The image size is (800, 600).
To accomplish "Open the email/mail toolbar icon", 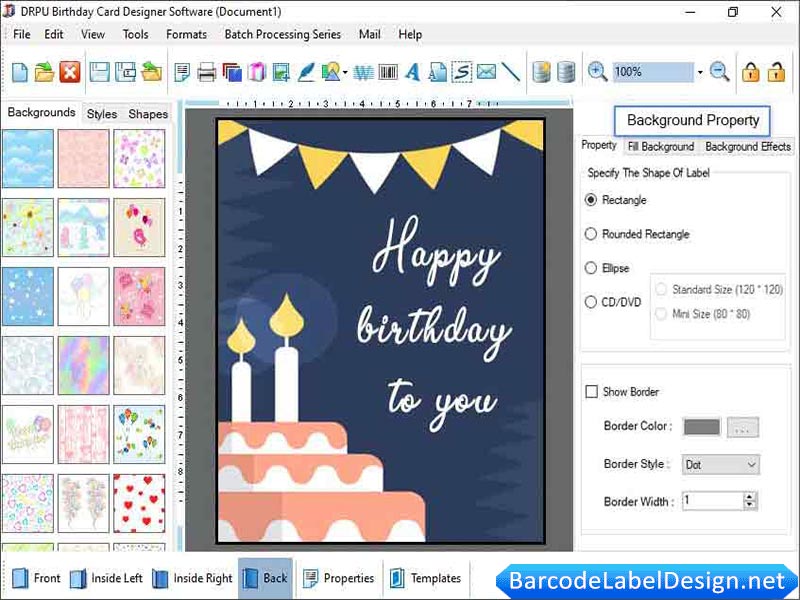I will 485,72.
